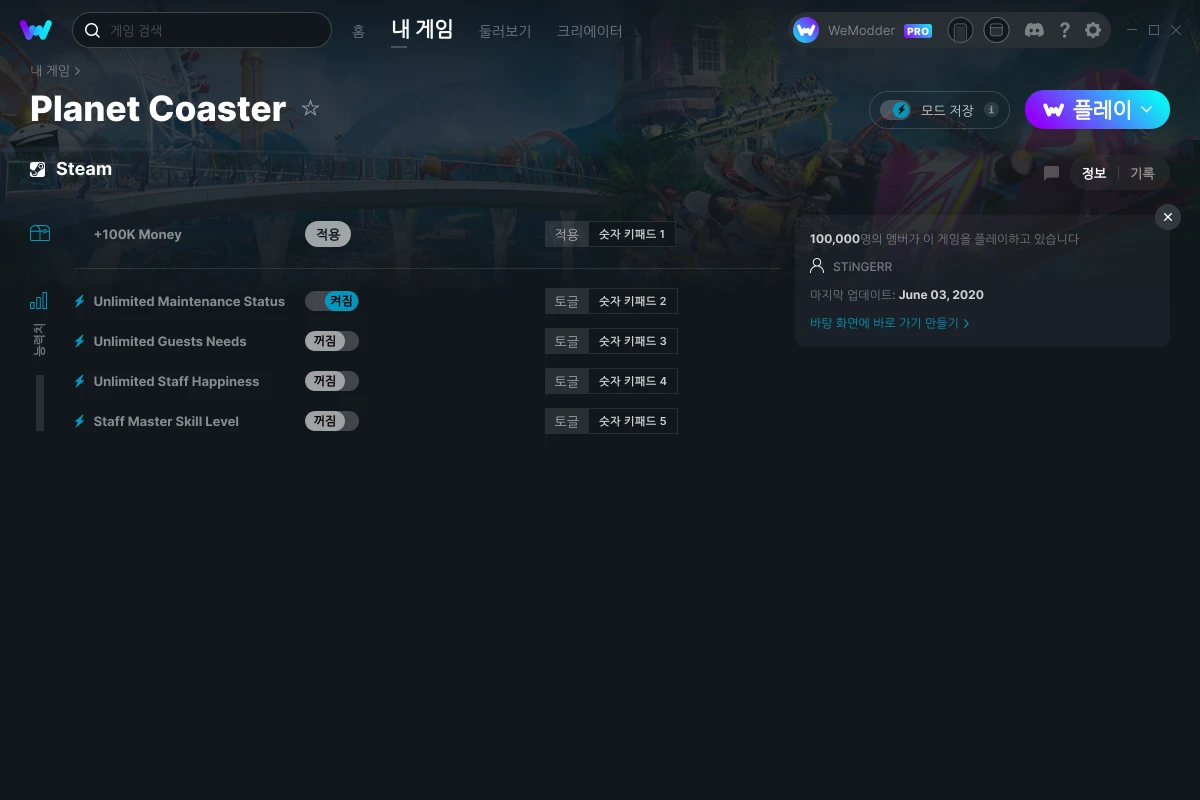The height and width of the screenshot is (800, 1200).
Task: Click the 내 게임 breadcrumb link
Action: point(50,71)
